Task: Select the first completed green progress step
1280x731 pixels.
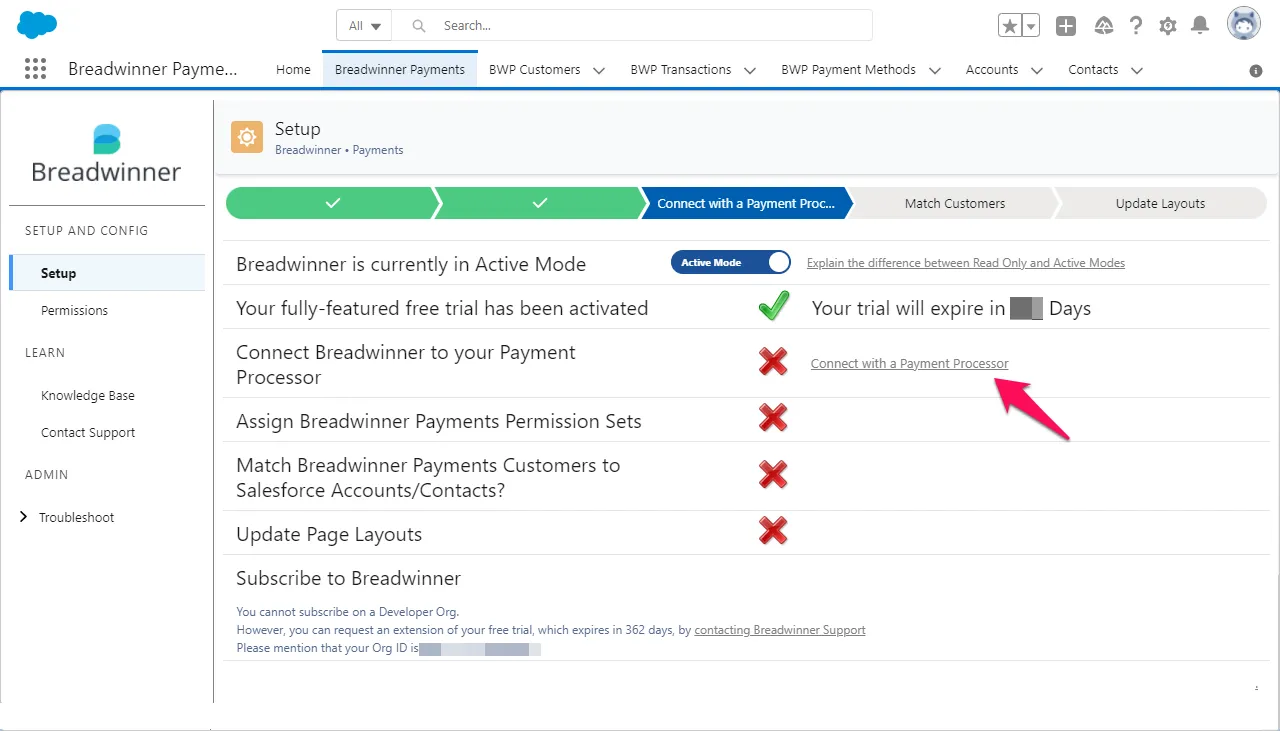Action: click(x=332, y=203)
